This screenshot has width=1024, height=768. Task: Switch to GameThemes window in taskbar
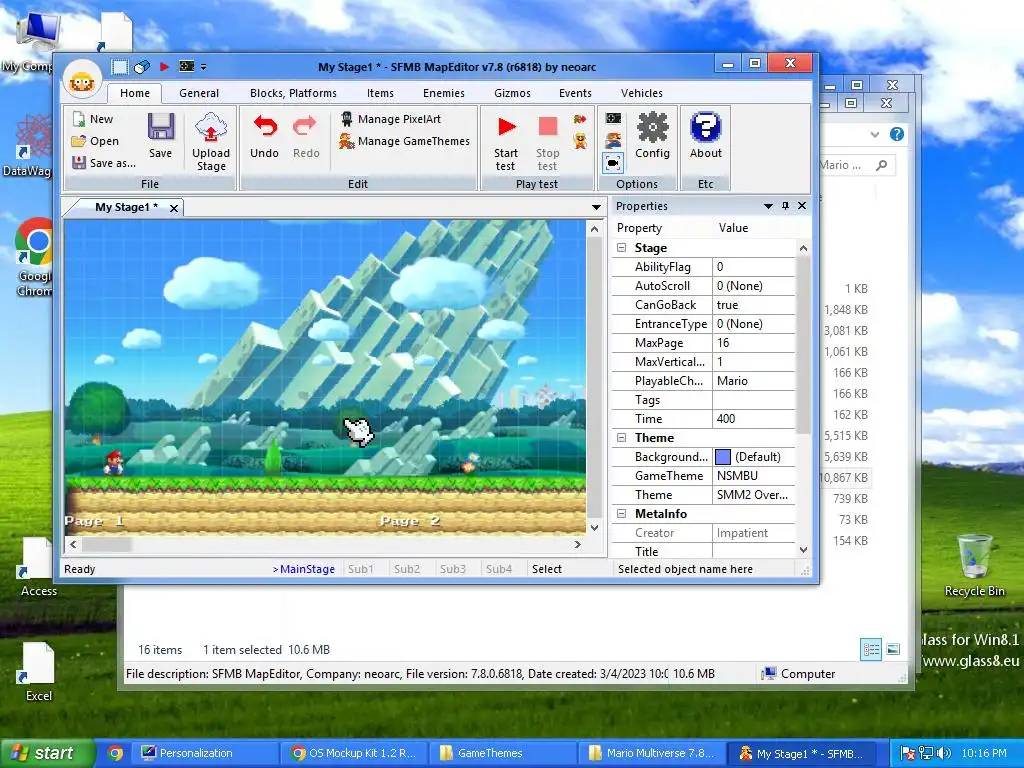[x=501, y=753]
